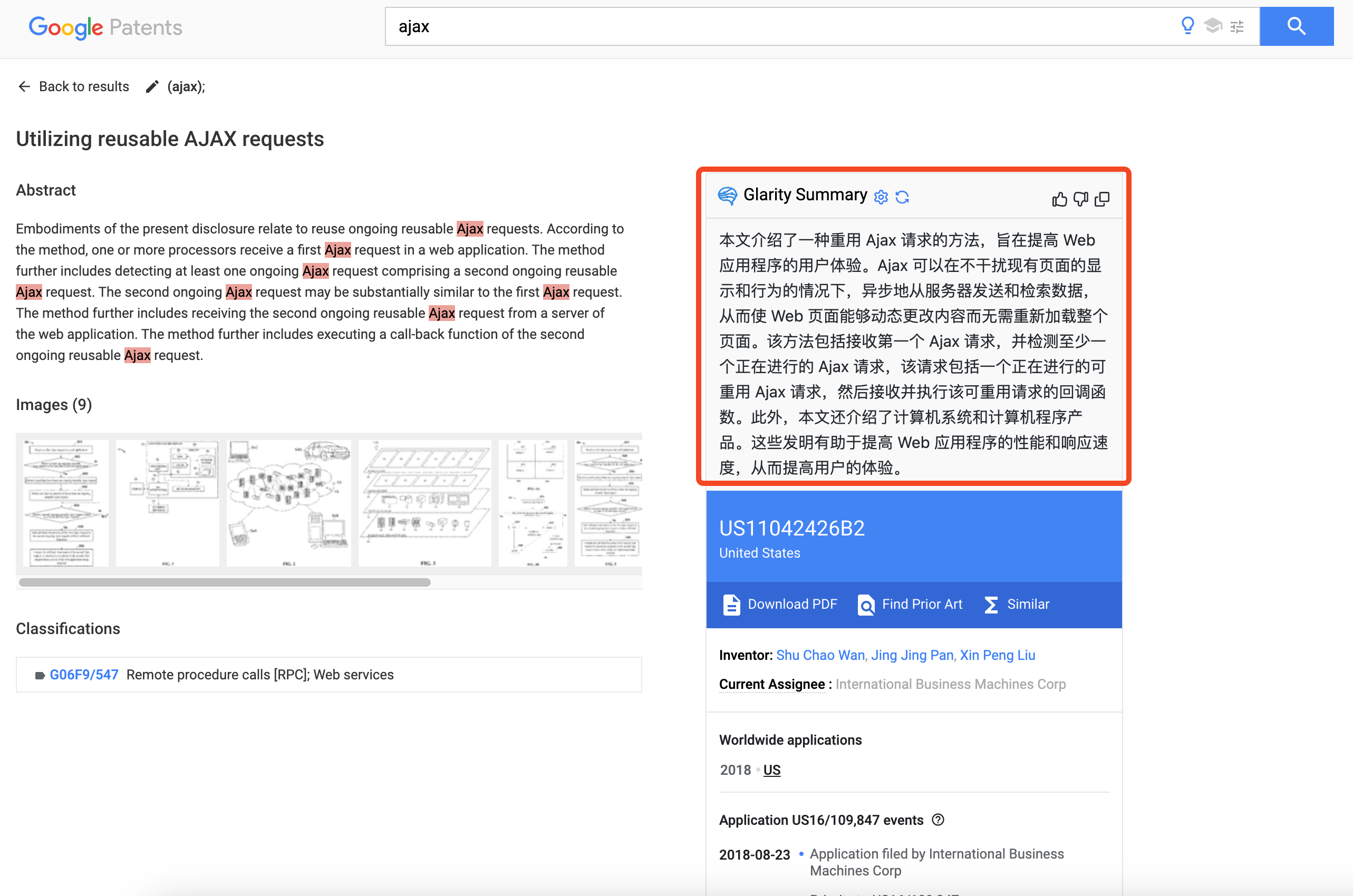The height and width of the screenshot is (896, 1353).
Task: Click the search magnifier button
Action: click(x=1296, y=26)
